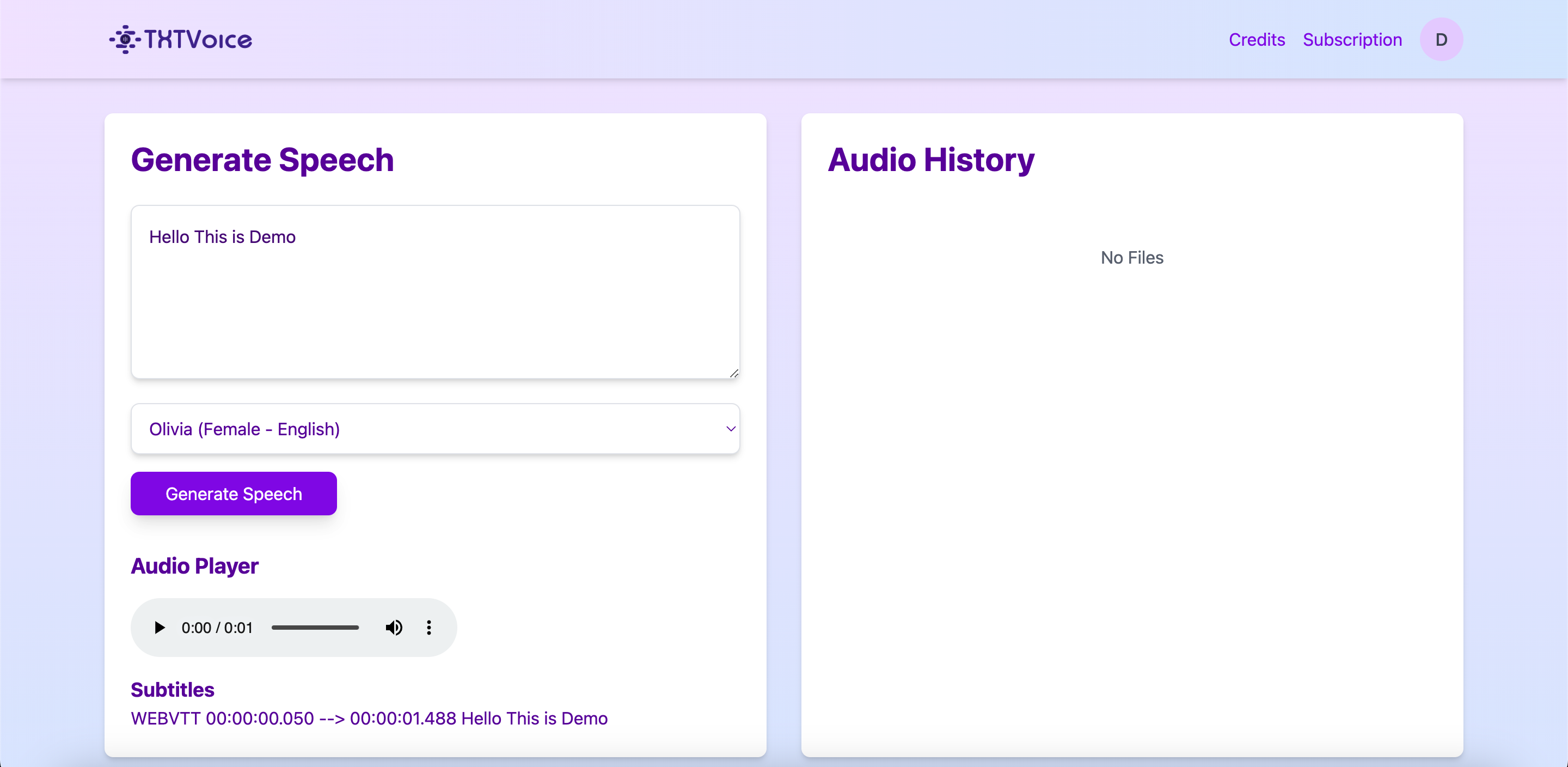Click the TXTVoice brand name text

[x=198, y=40]
